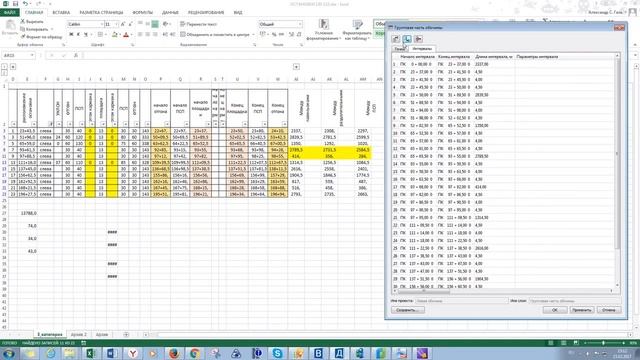Click the dialog table's vertical scrollbar

617,170
